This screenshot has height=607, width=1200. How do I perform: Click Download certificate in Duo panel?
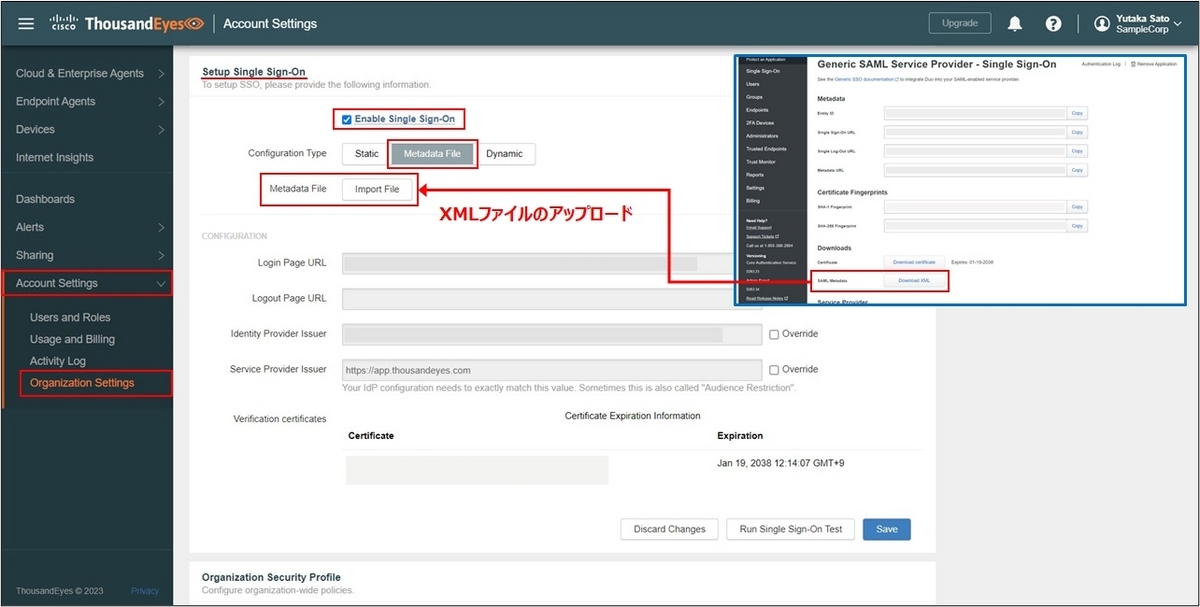pos(914,262)
